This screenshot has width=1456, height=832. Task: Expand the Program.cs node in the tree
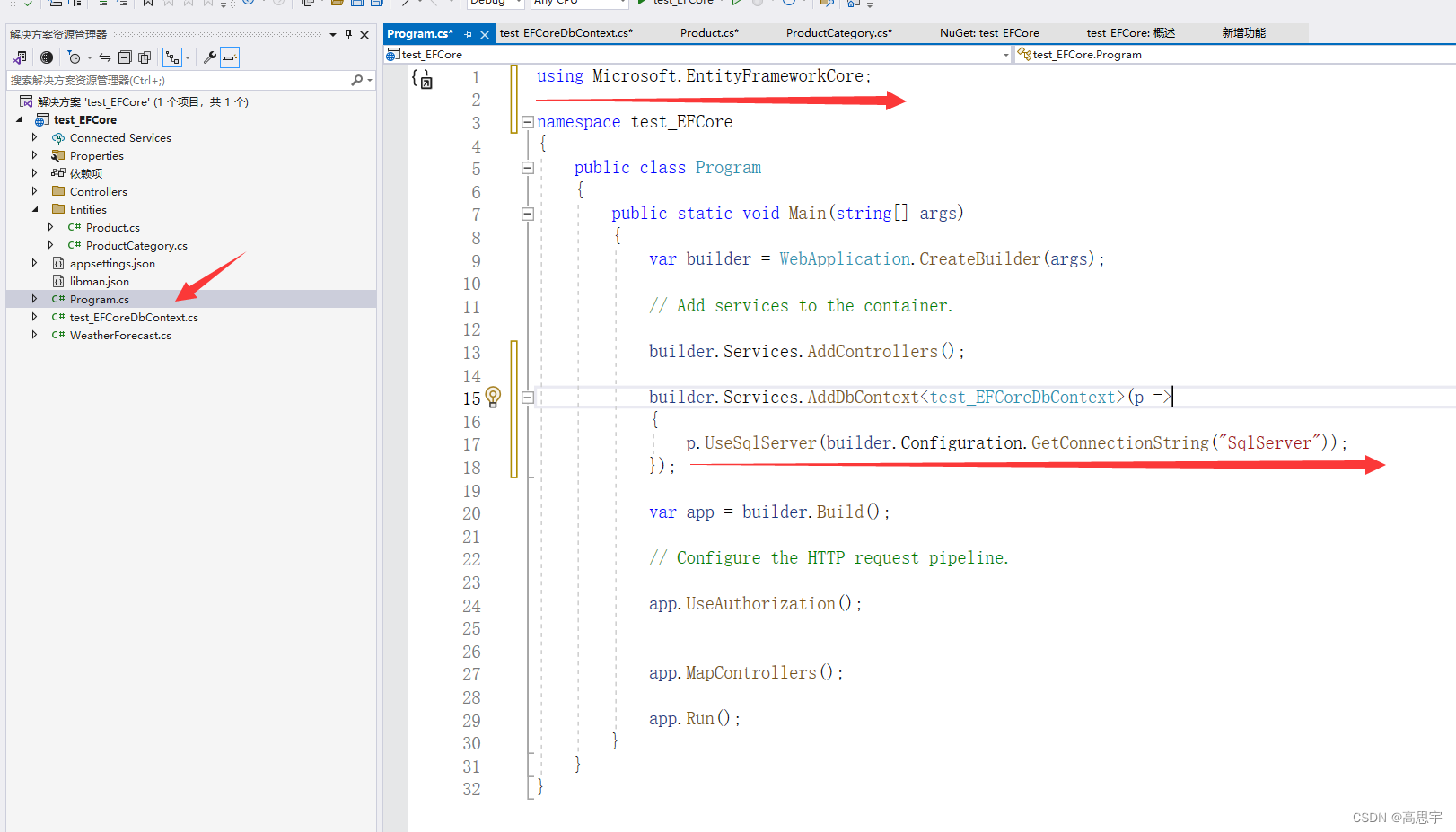pos(34,299)
